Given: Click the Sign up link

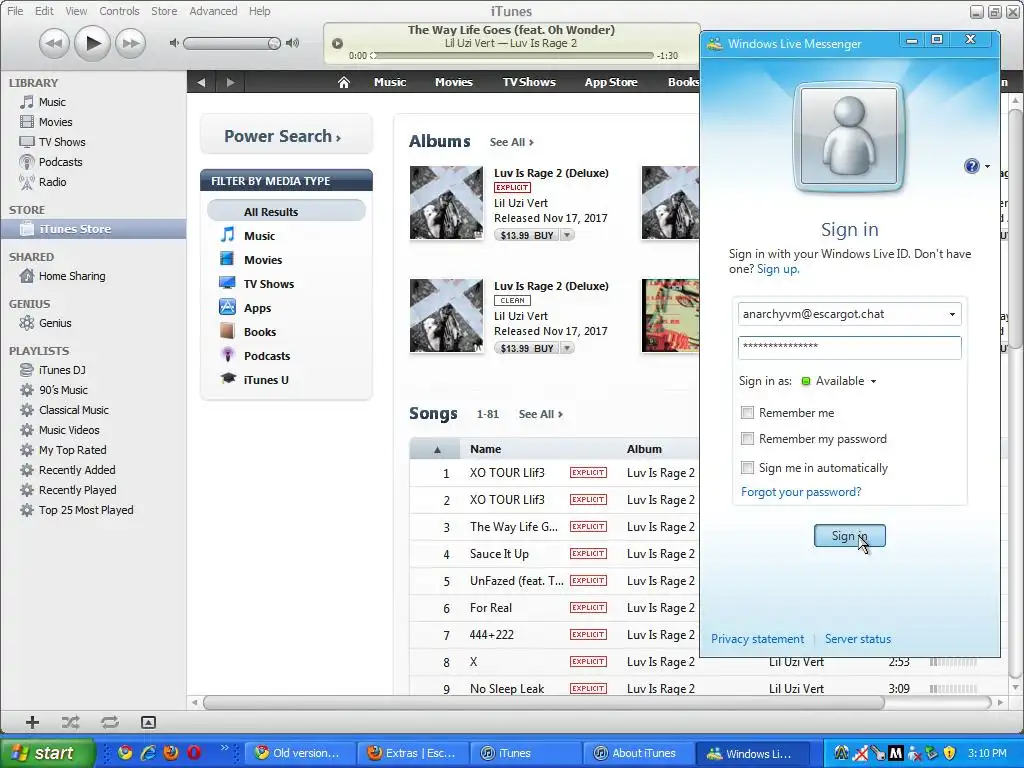Looking at the screenshot, I should (777, 269).
